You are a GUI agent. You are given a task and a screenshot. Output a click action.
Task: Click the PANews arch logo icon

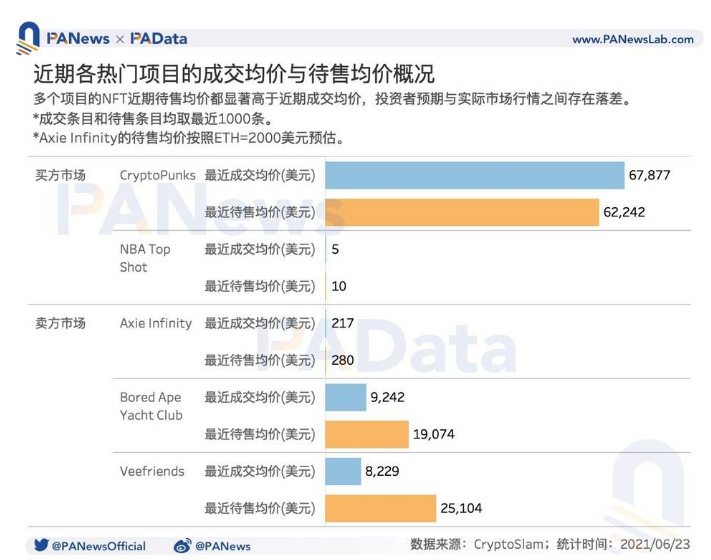click(x=28, y=38)
